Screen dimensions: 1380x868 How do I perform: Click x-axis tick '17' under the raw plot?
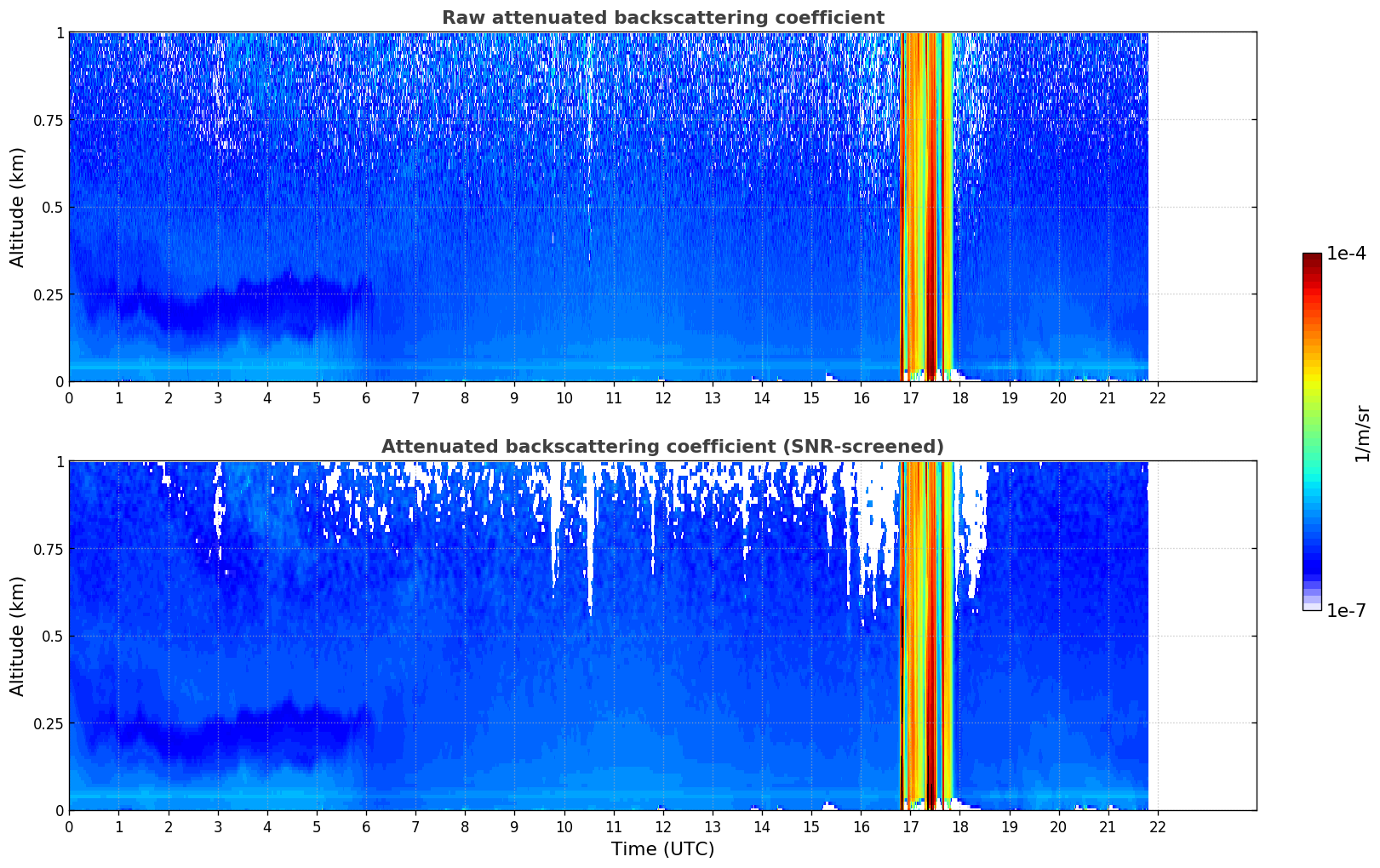[910, 397]
